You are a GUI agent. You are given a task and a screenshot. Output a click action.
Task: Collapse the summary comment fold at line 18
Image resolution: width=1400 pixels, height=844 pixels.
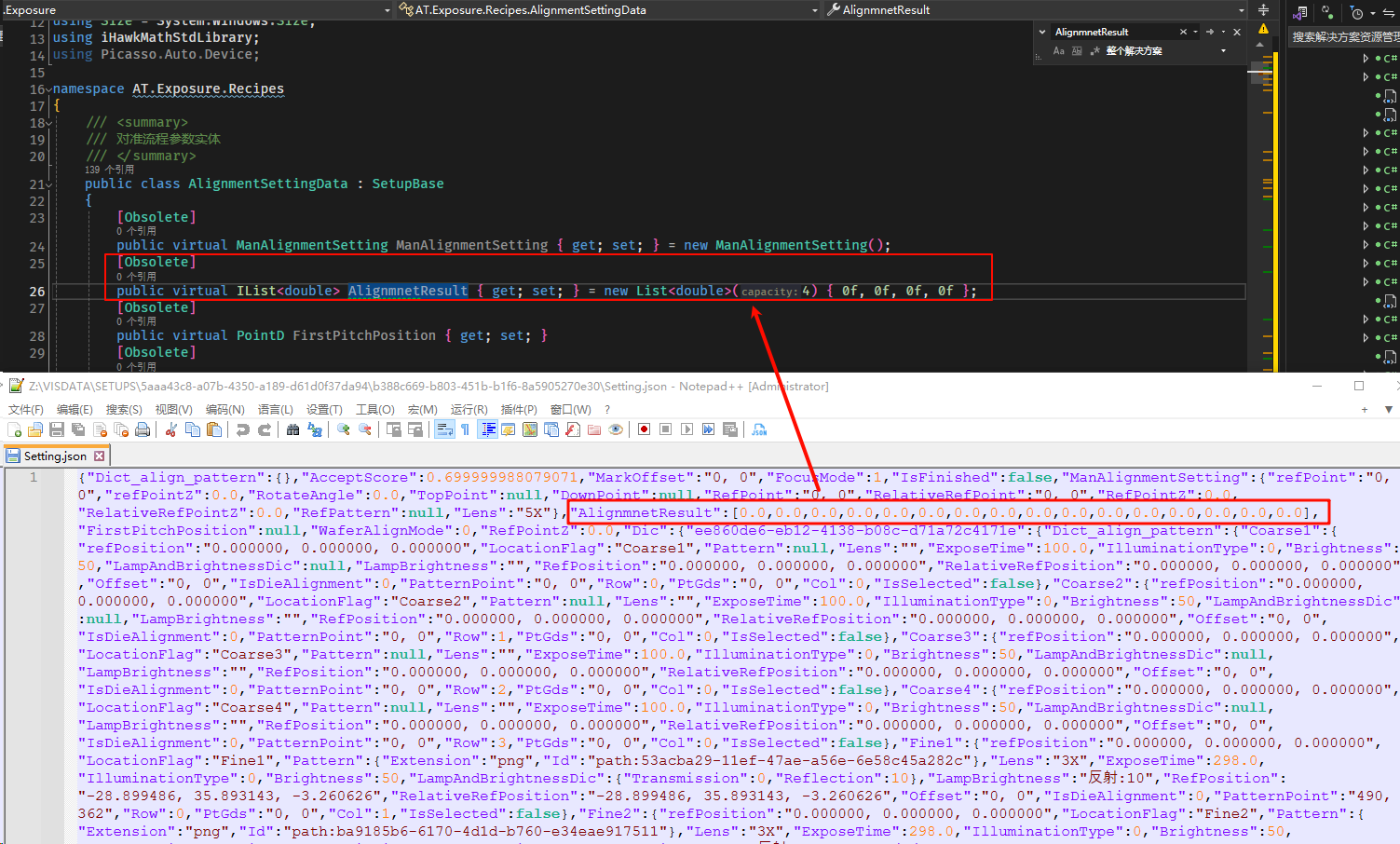(48, 123)
